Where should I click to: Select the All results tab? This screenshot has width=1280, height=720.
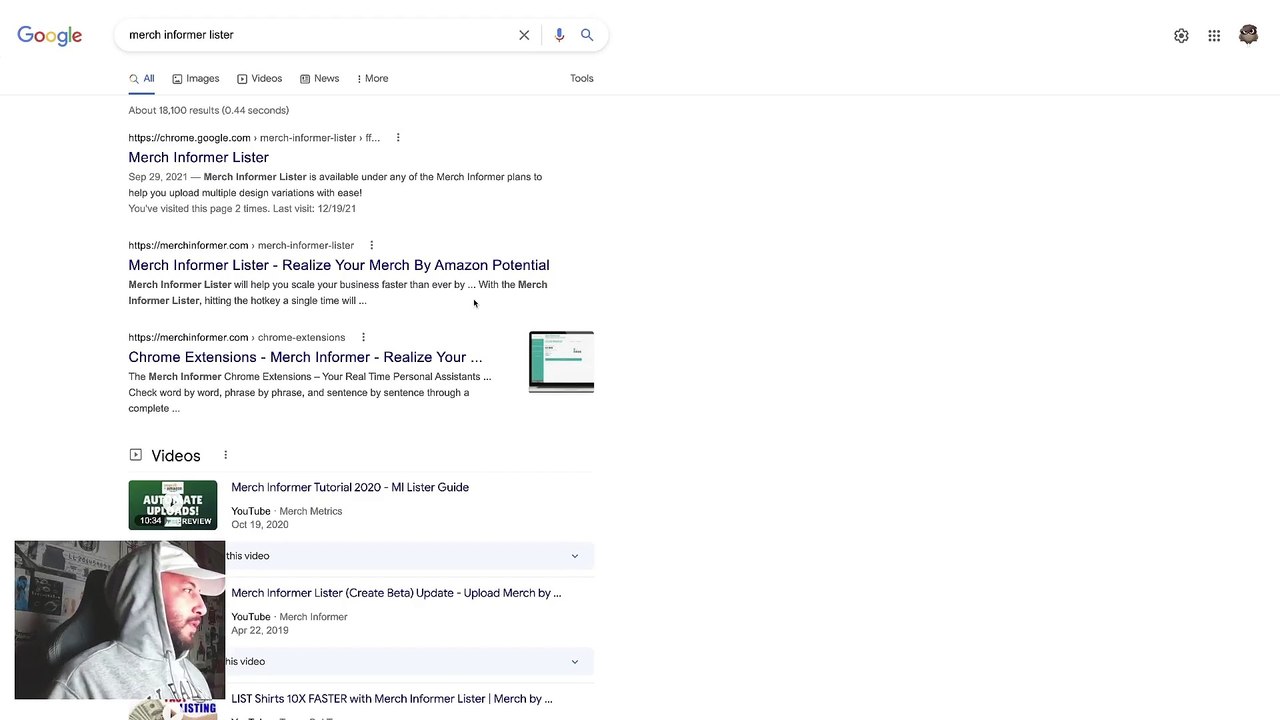[x=141, y=78]
